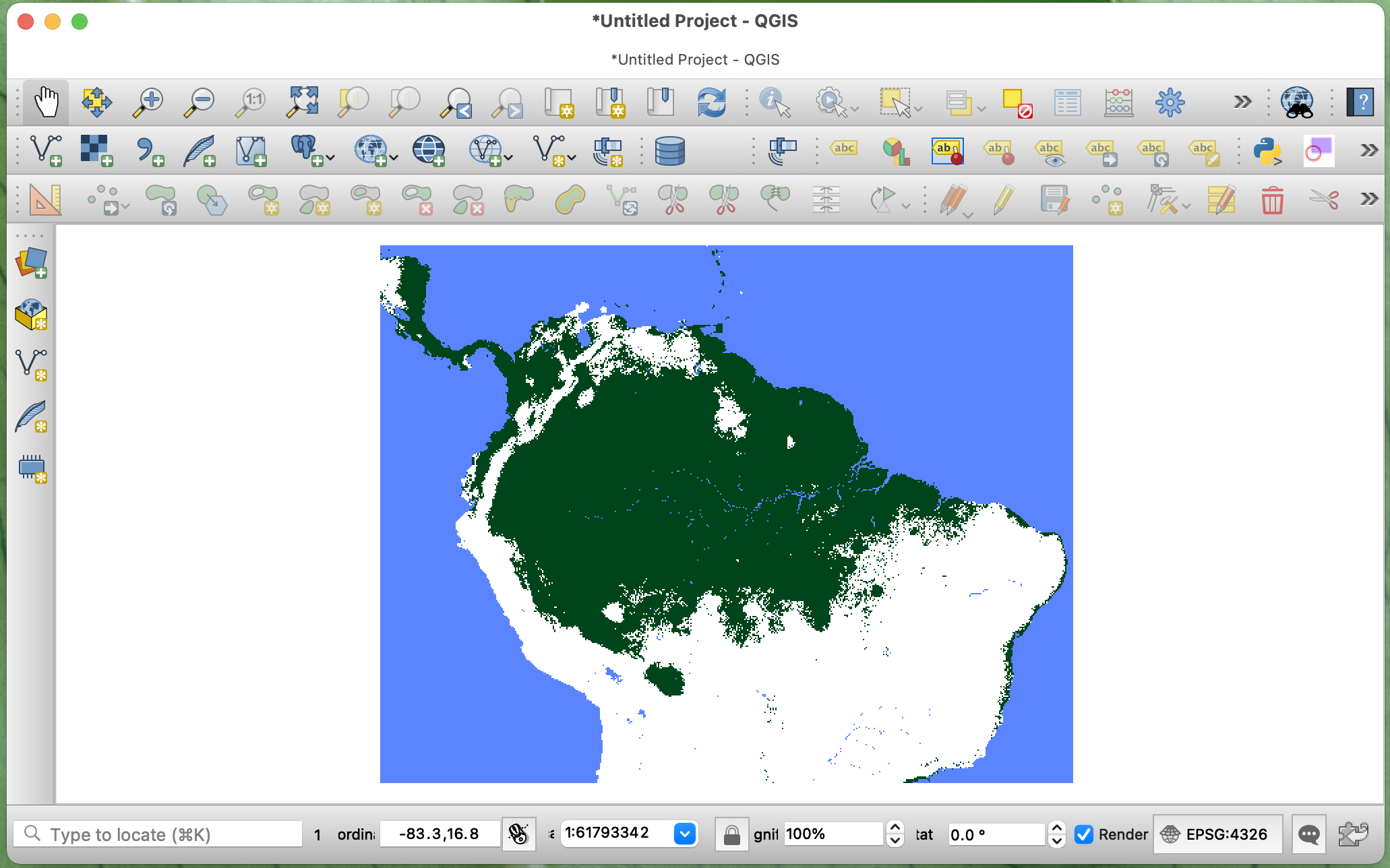Click Zoom Next icon
Screen dimensions: 1390x868
point(508,102)
